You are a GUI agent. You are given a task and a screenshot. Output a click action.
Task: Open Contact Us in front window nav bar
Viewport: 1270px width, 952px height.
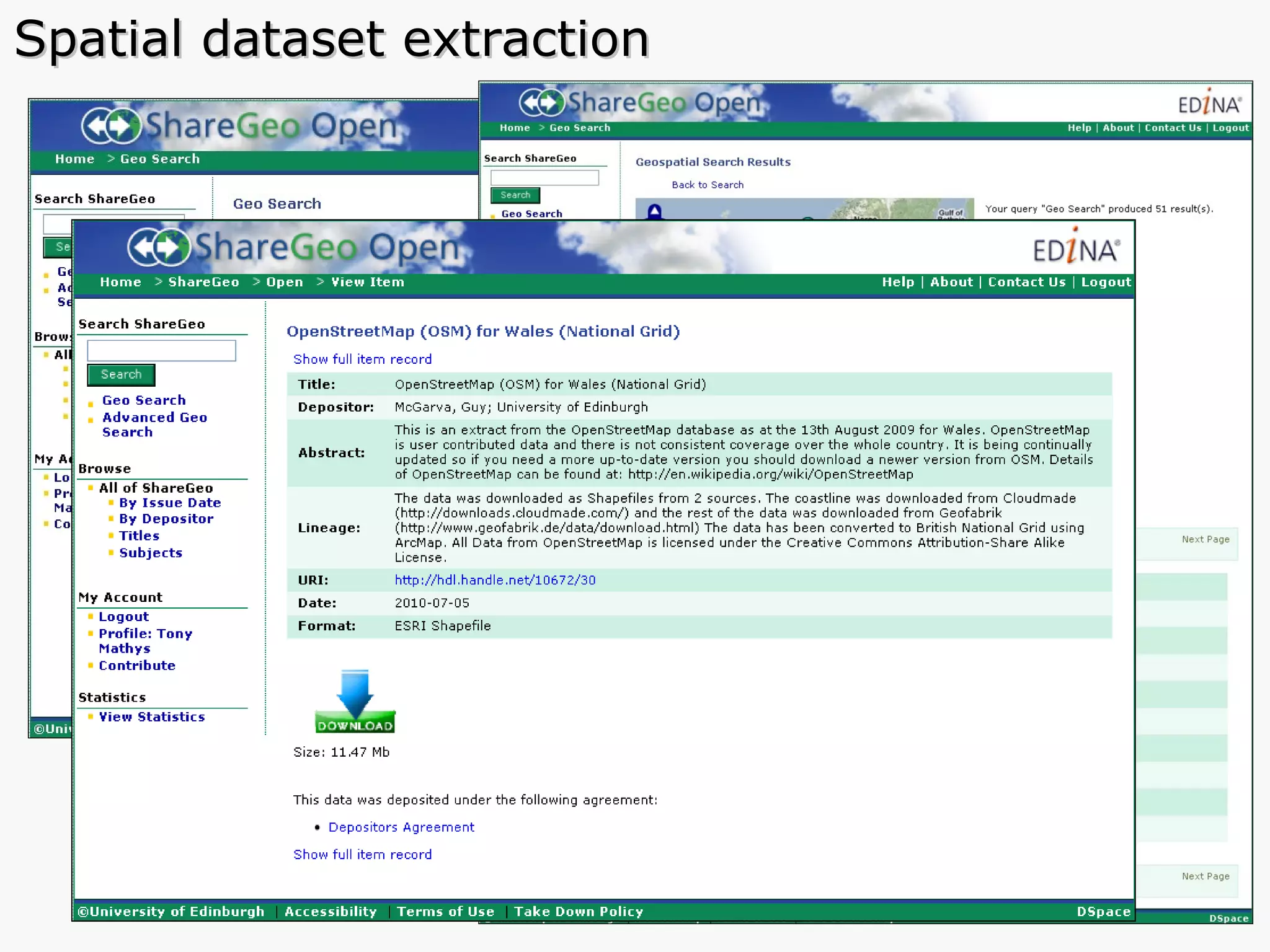1027,282
